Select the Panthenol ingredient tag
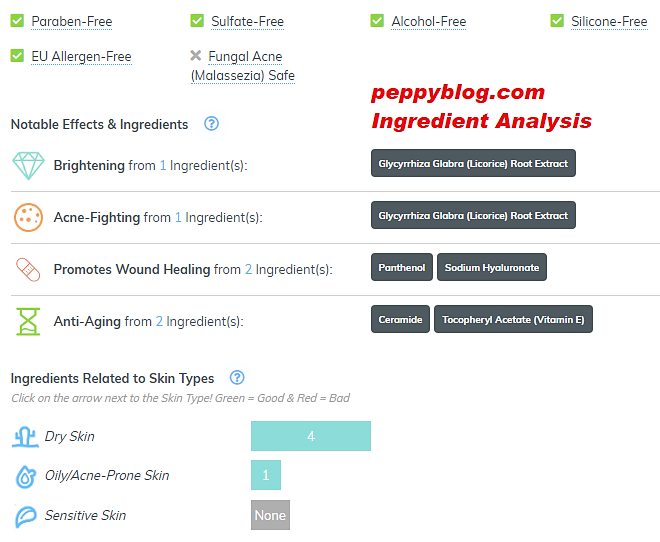The image size is (660, 542). tap(401, 267)
